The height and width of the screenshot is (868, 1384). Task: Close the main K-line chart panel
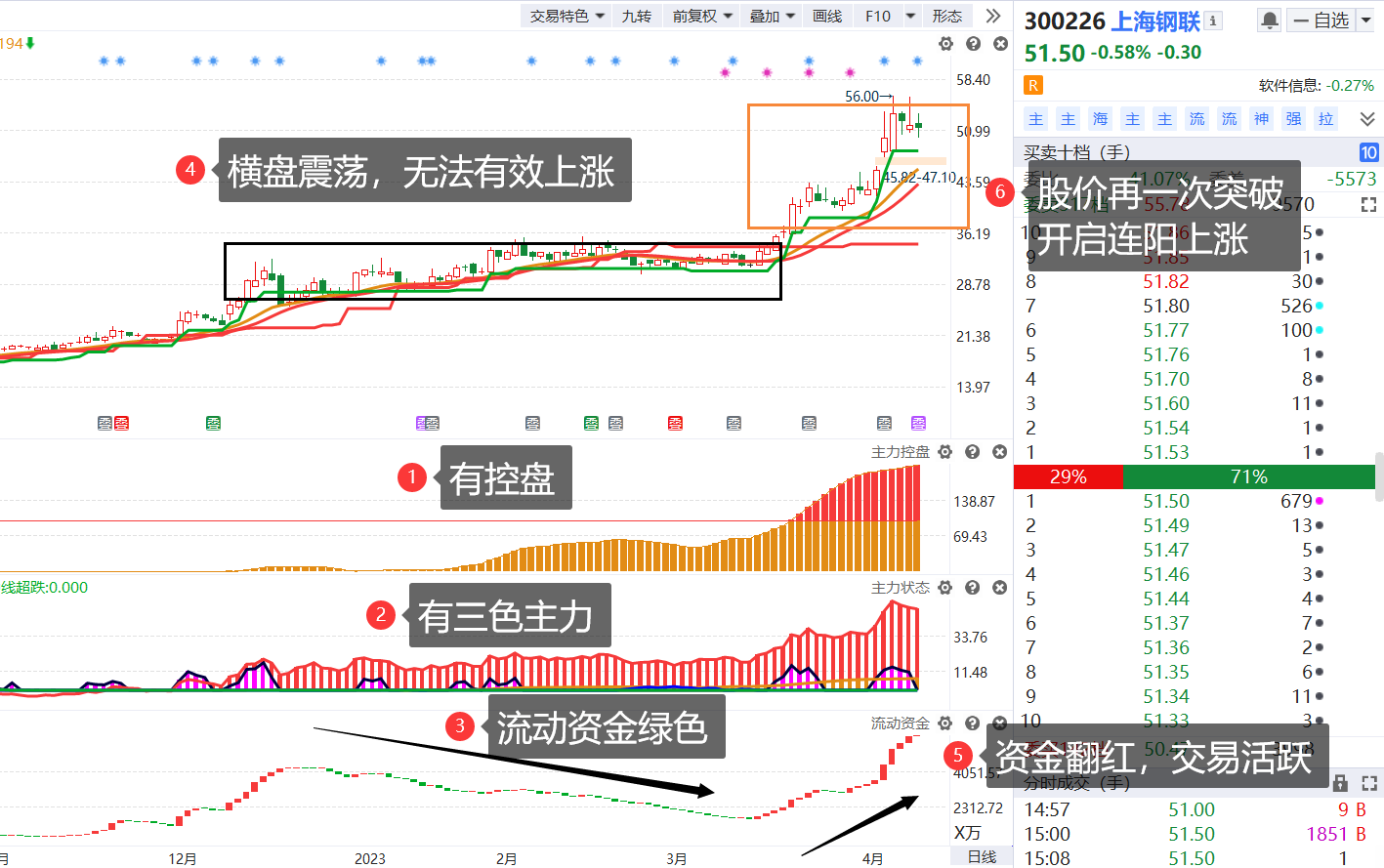point(1000,44)
